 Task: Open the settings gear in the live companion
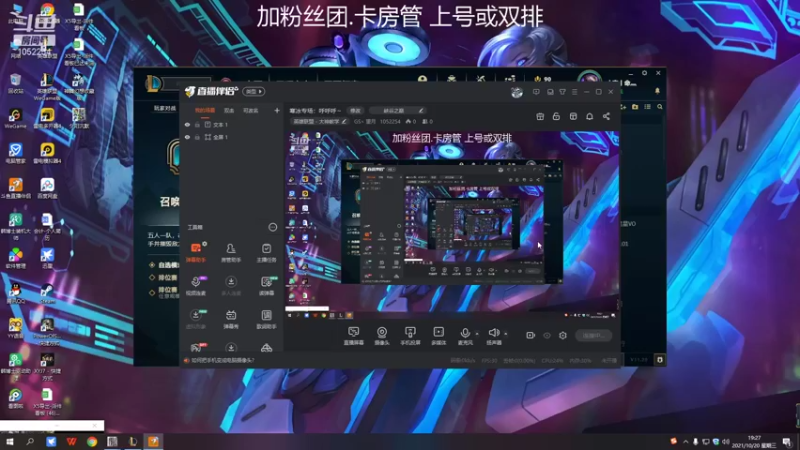563,335
